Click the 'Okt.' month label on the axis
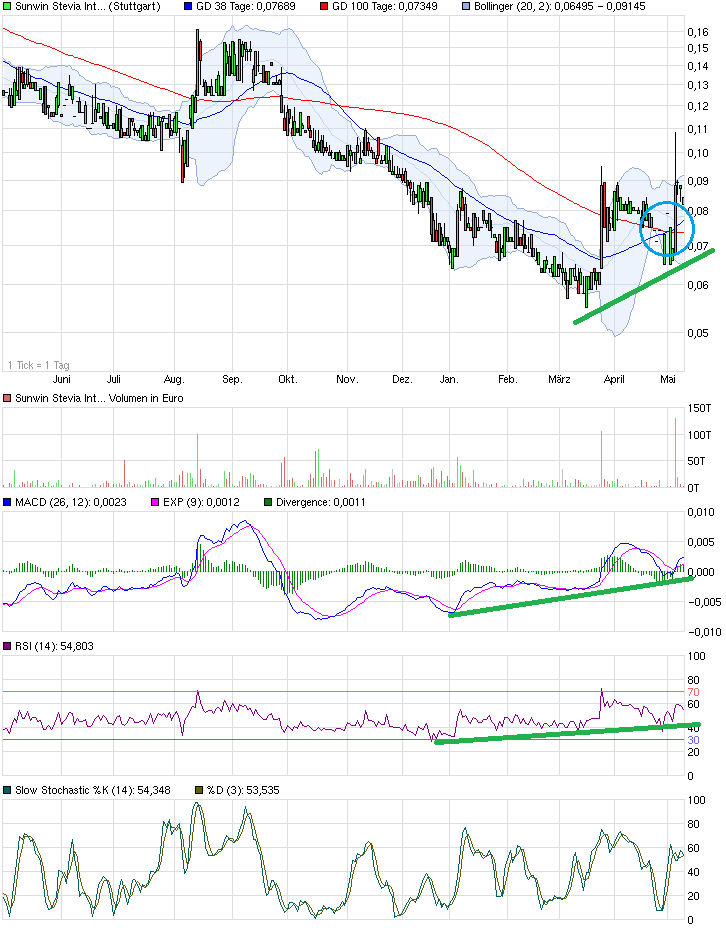 click(288, 379)
